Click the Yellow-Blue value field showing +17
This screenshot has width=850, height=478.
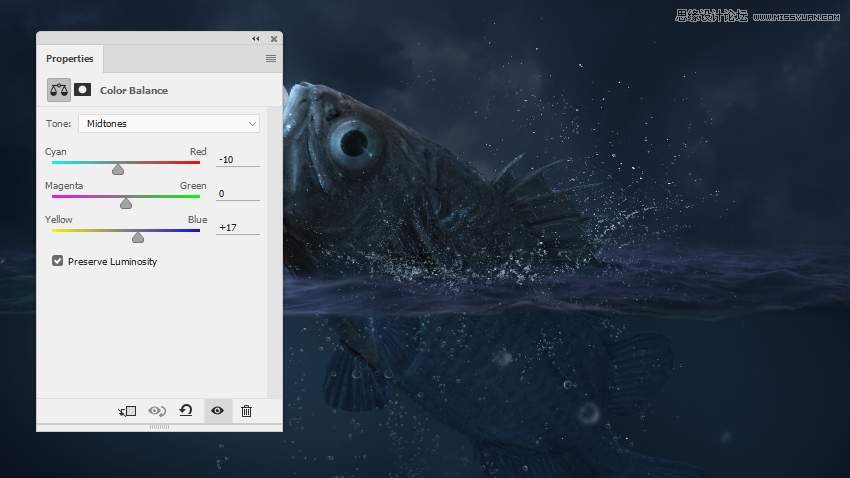pos(238,228)
